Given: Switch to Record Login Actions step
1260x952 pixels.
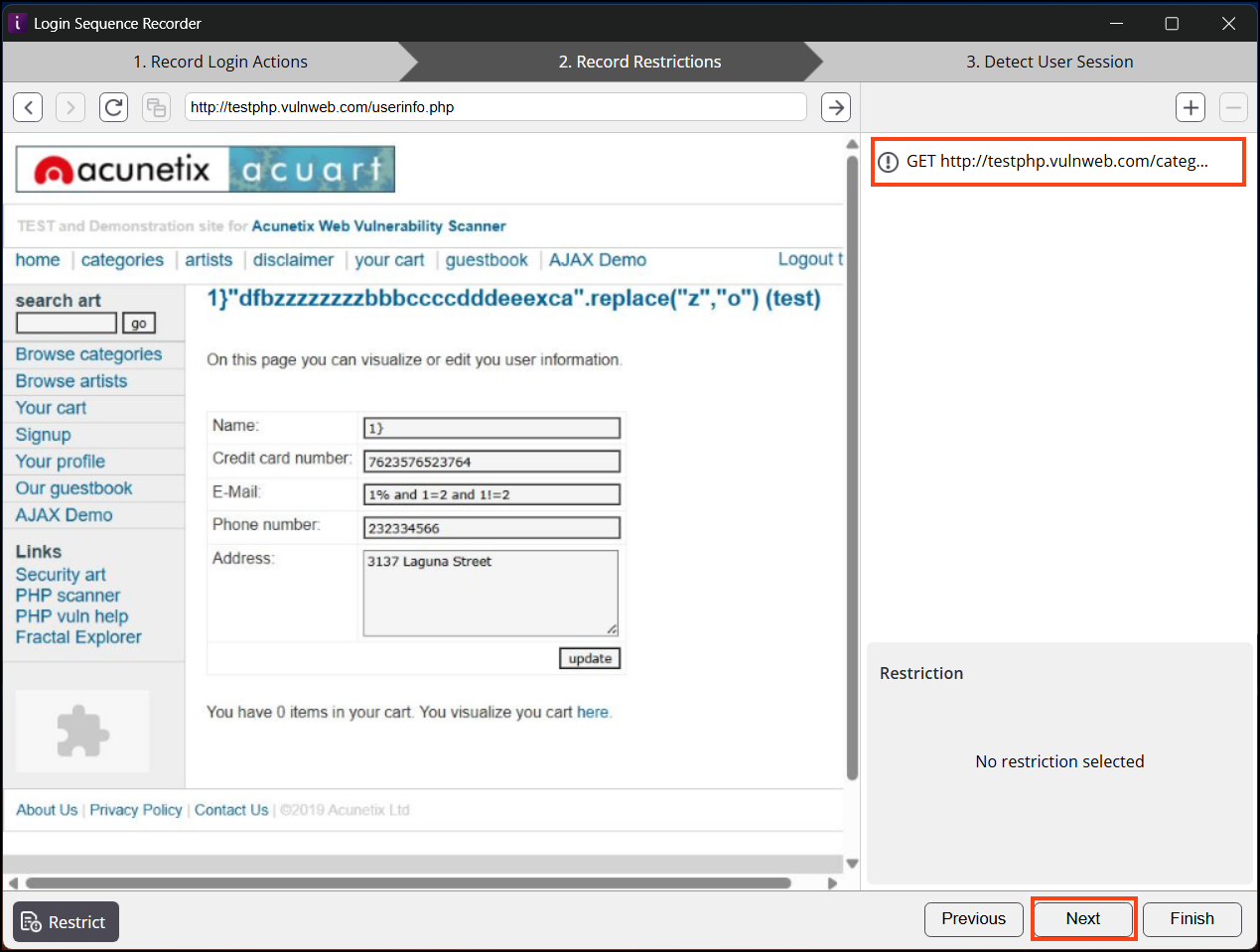Looking at the screenshot, I should coord(220,62).
